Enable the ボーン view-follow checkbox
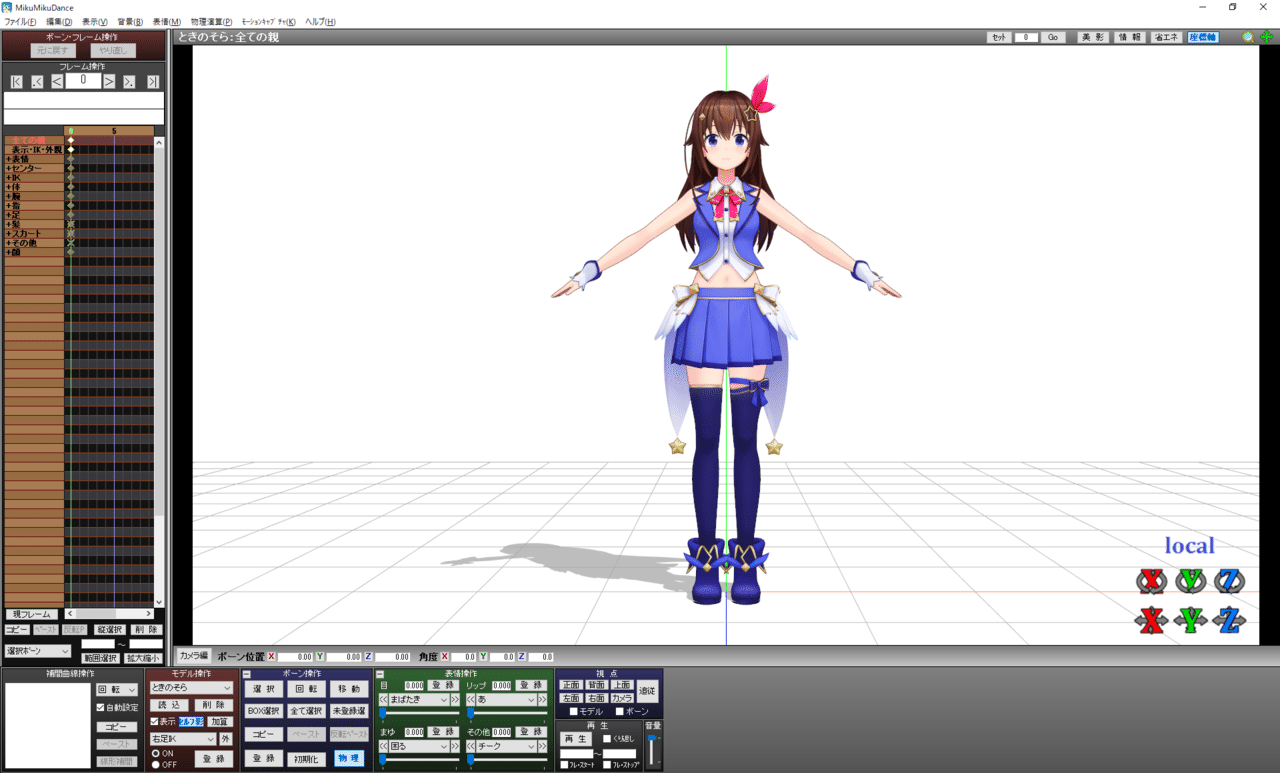The width and height of the screenshot is (1280, 773). pyautogui.click(x=619, y=711)
